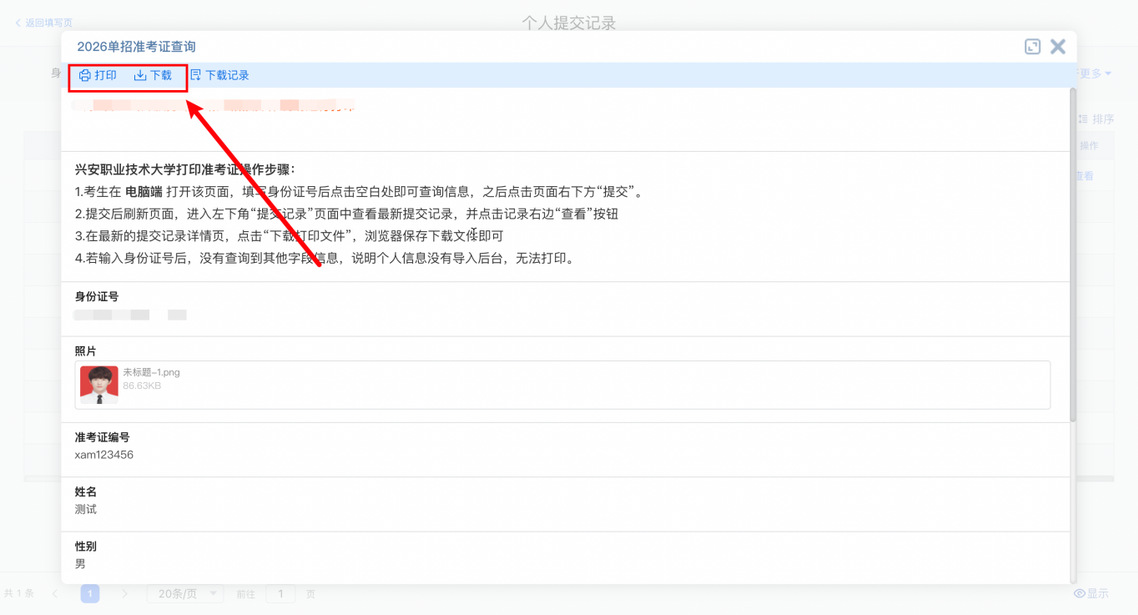
Task: Open the 20条/页 page size dropdown
Action: 185,594
